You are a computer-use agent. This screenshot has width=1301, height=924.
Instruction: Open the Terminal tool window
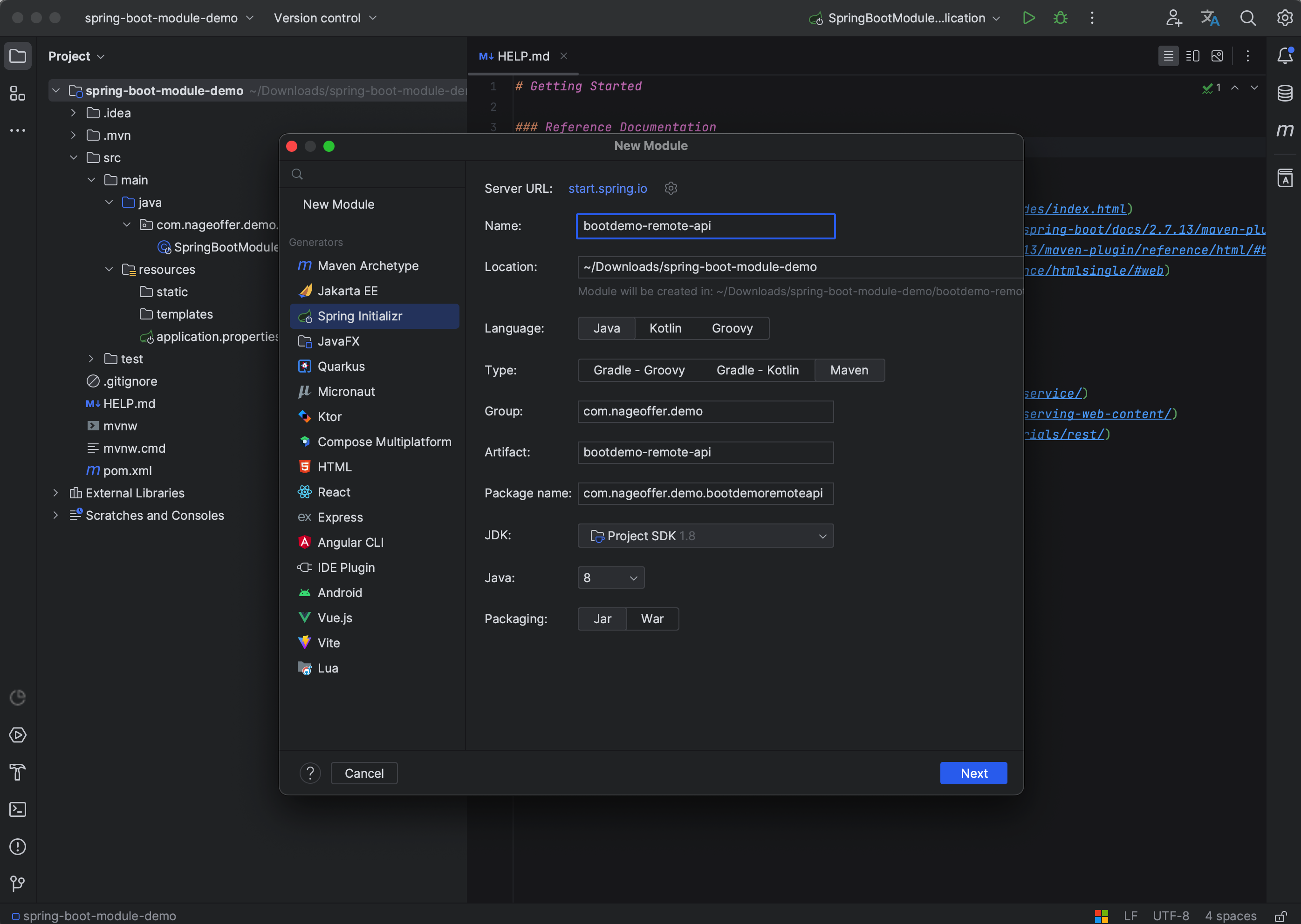coord(18,809)
